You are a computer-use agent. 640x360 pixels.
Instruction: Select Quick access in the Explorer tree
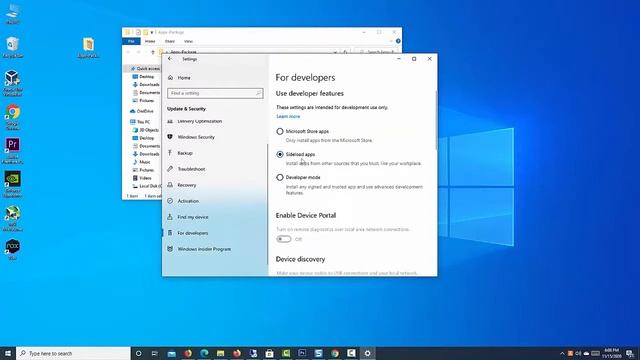point(145,69)
